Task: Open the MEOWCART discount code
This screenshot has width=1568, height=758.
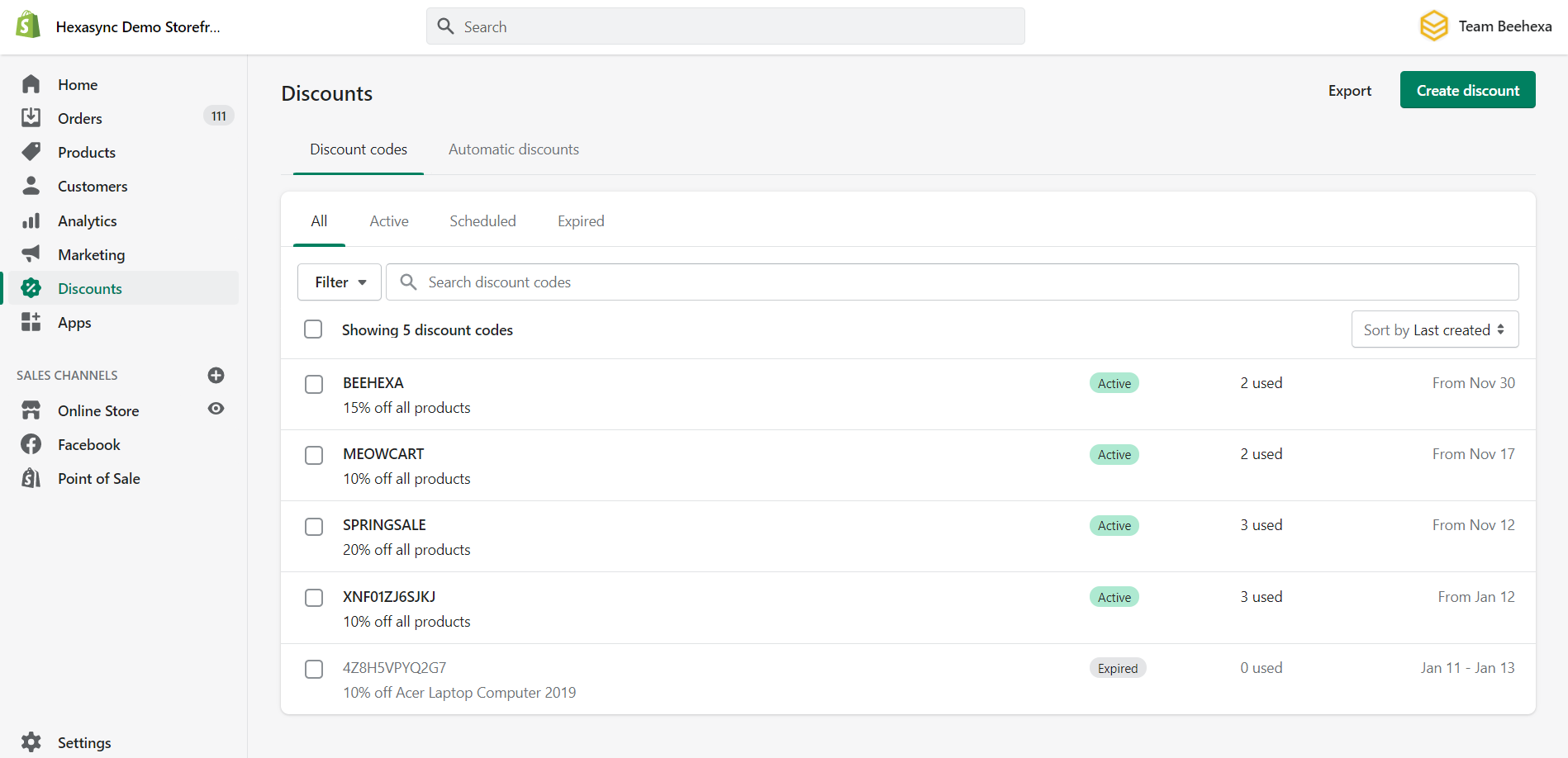Action: coord(383,454)
